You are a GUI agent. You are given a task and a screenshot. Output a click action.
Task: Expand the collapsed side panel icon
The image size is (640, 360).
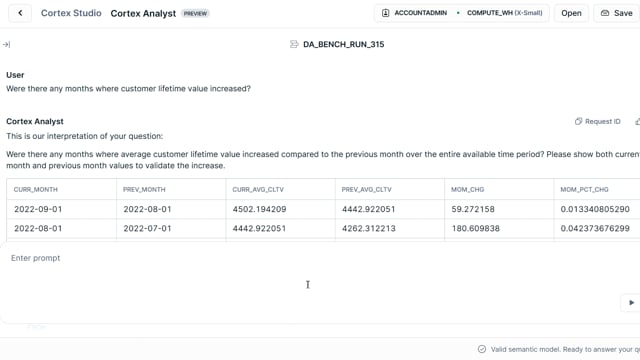click(6, 44)
